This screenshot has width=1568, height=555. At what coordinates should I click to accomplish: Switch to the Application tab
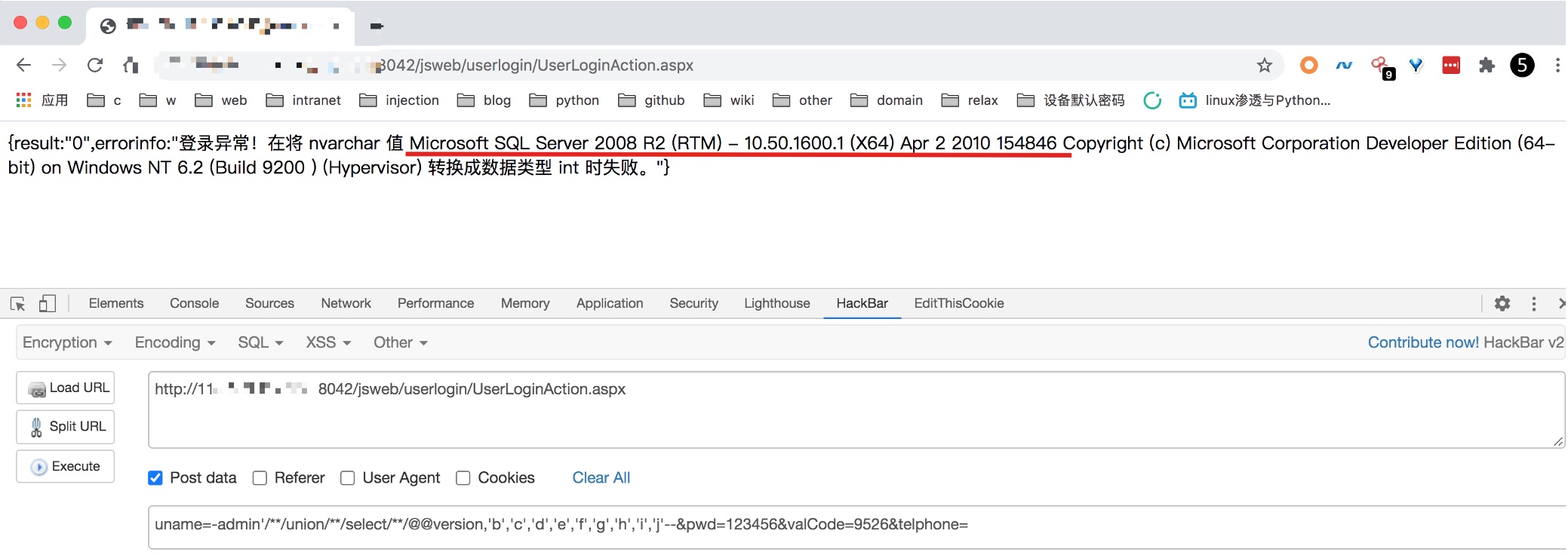pyautogui.click(x=610, y=304)
